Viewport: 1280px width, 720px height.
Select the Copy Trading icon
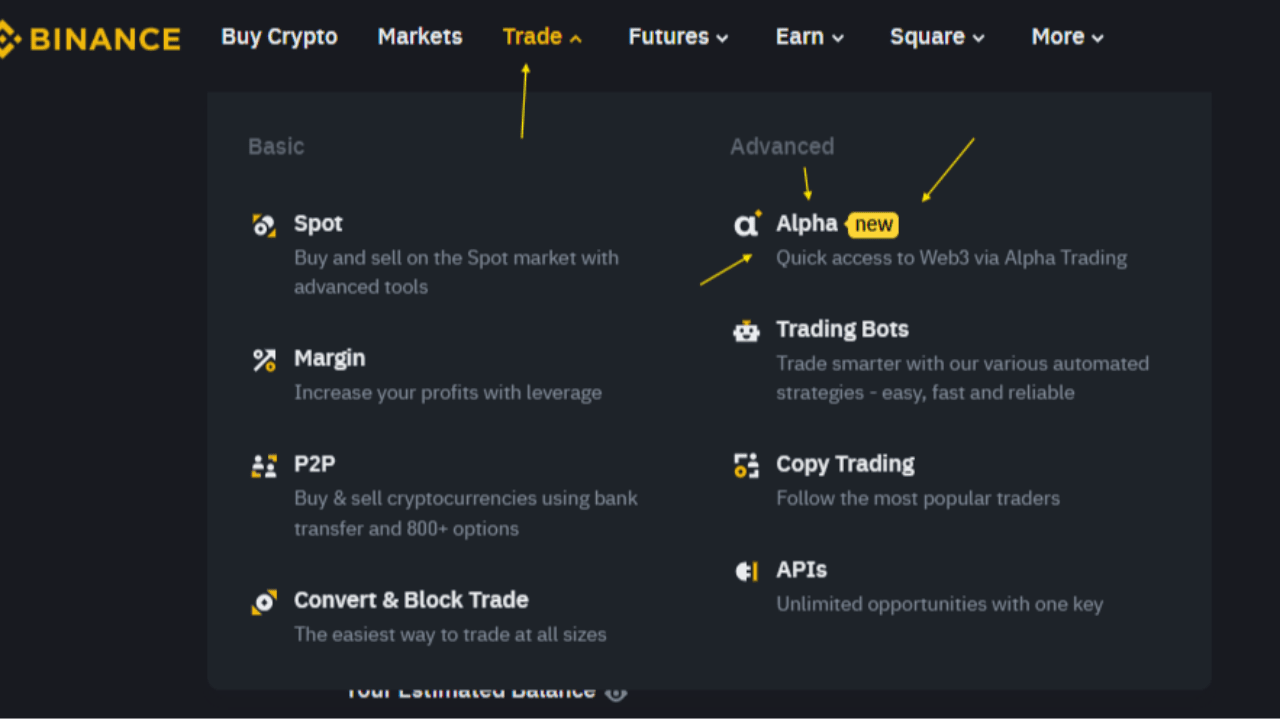pos(746,465)
